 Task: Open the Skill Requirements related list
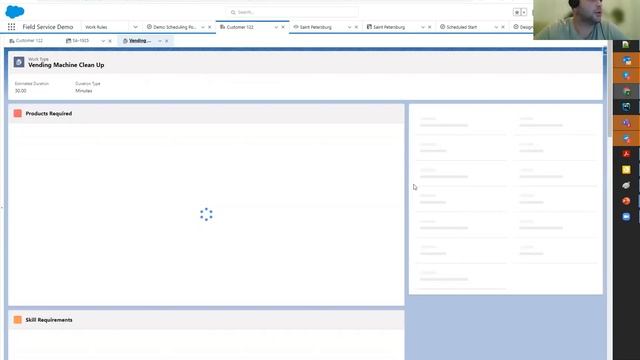[x=49, y=320]
